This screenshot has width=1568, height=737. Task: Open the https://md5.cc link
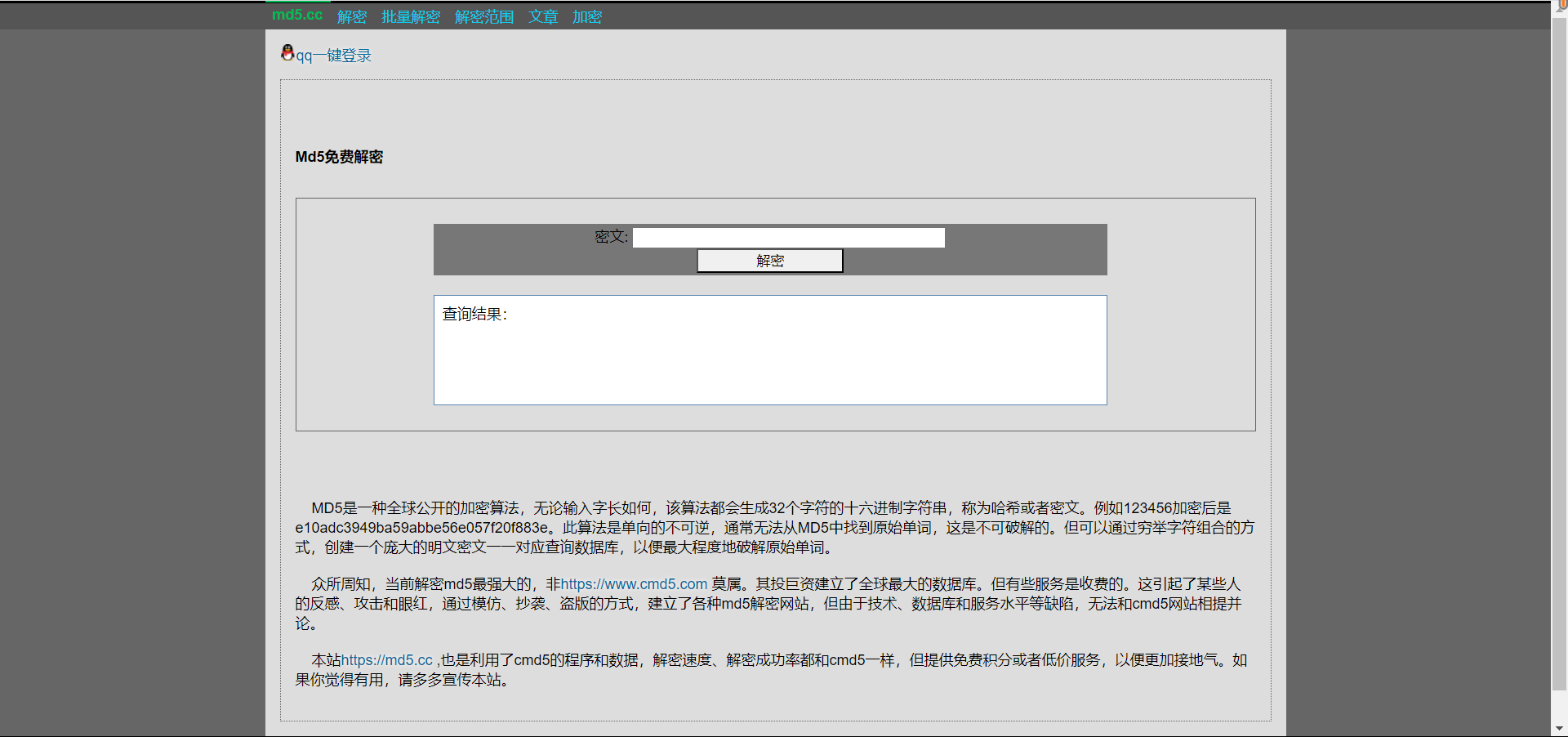[386, 660]
